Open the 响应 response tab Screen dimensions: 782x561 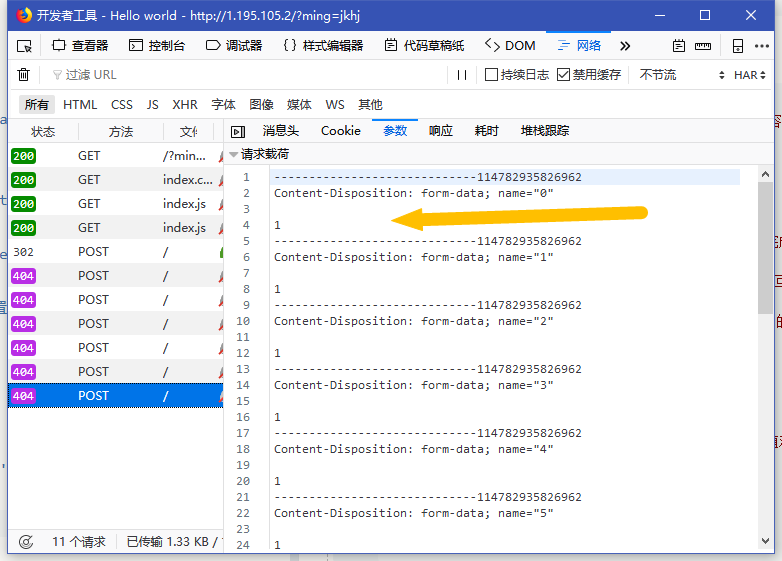[441, 131]
